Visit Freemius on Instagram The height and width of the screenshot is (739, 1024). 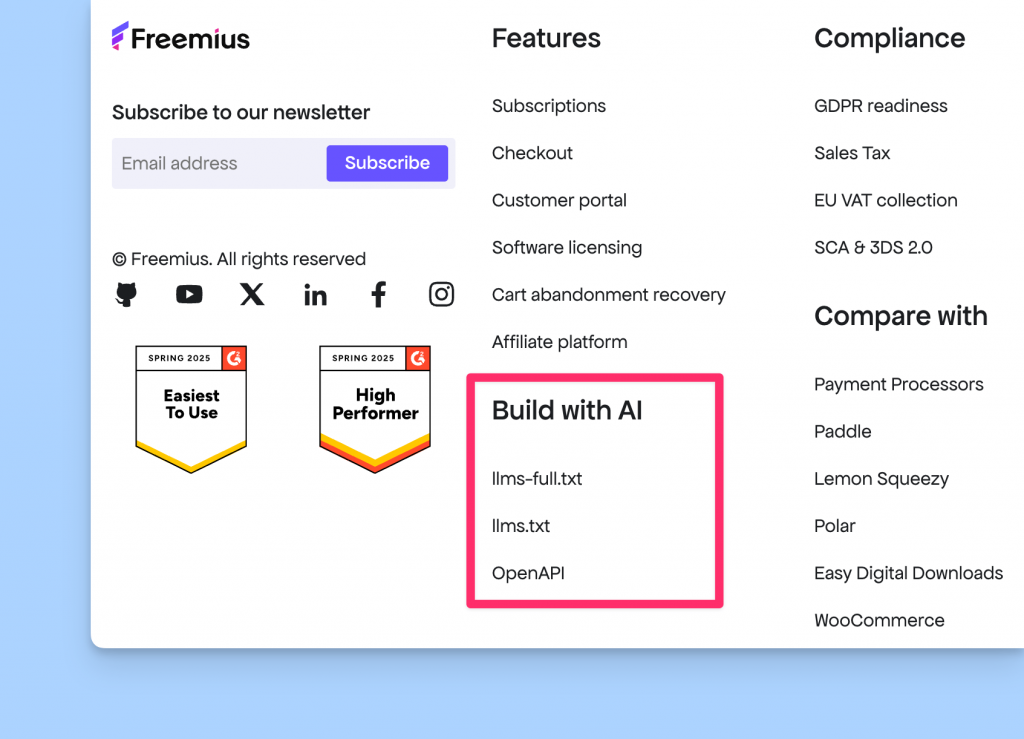coord(441,294)
